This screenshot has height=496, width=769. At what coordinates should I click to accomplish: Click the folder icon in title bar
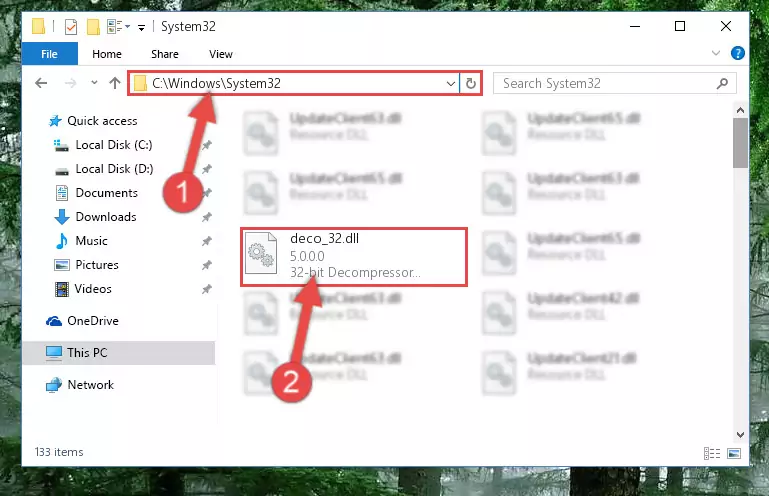pyautogui.click(x=38, y=26)
